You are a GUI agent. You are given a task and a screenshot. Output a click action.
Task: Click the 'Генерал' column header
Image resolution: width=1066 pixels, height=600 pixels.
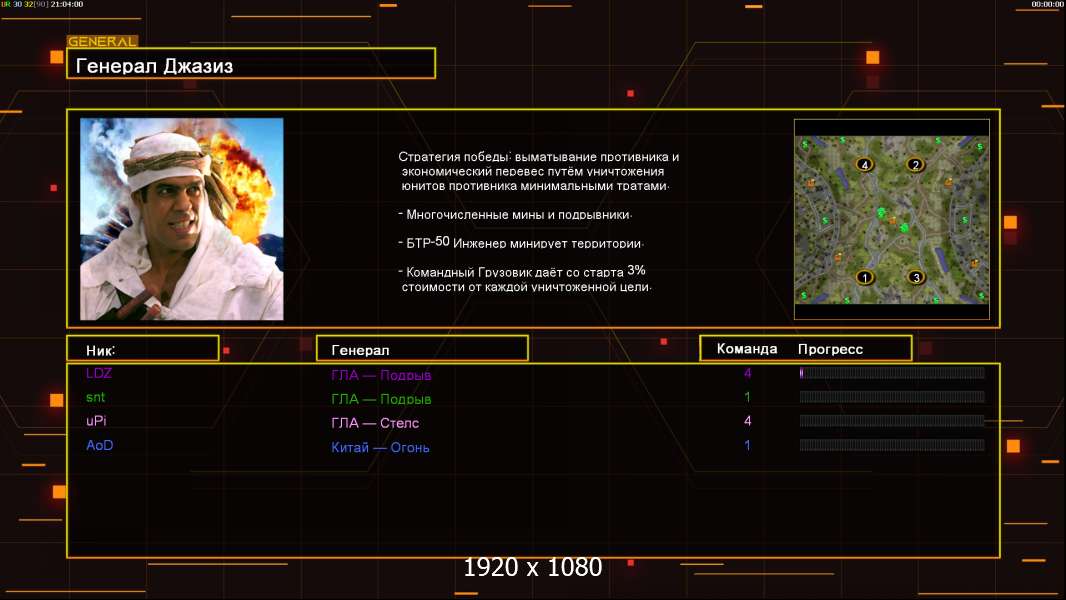422,349
